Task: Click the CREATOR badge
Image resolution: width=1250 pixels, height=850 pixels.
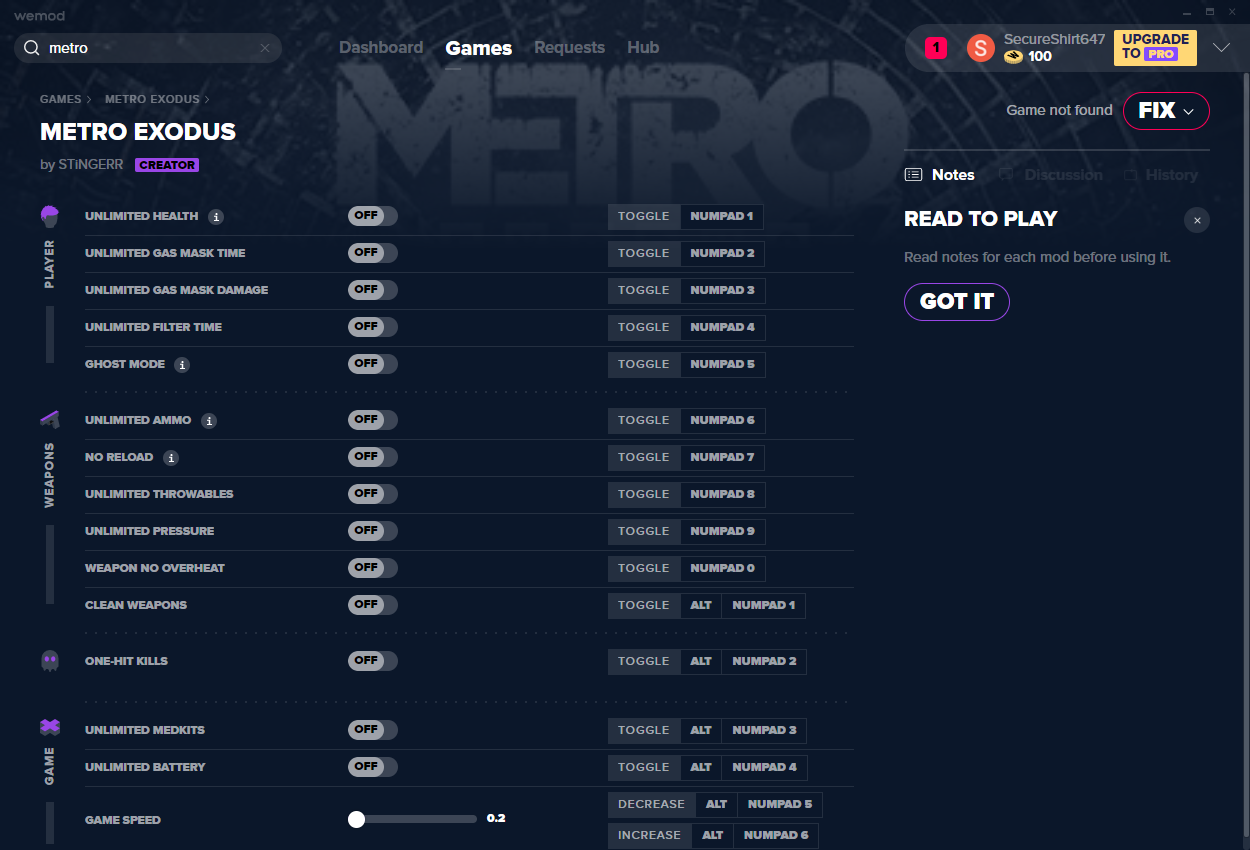Action: [x=167, y=166]
